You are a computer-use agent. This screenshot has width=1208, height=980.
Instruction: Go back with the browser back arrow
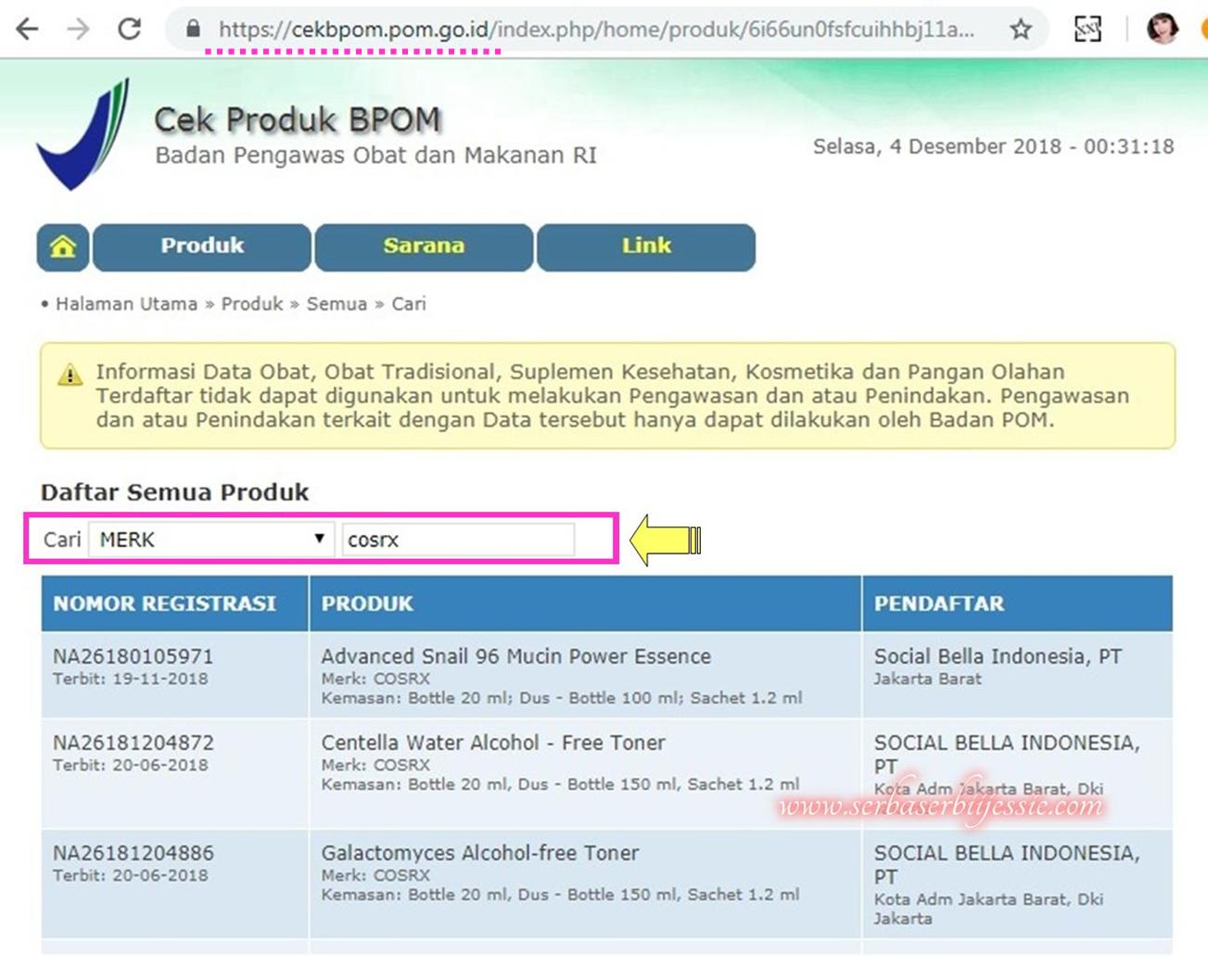(28, 30)
